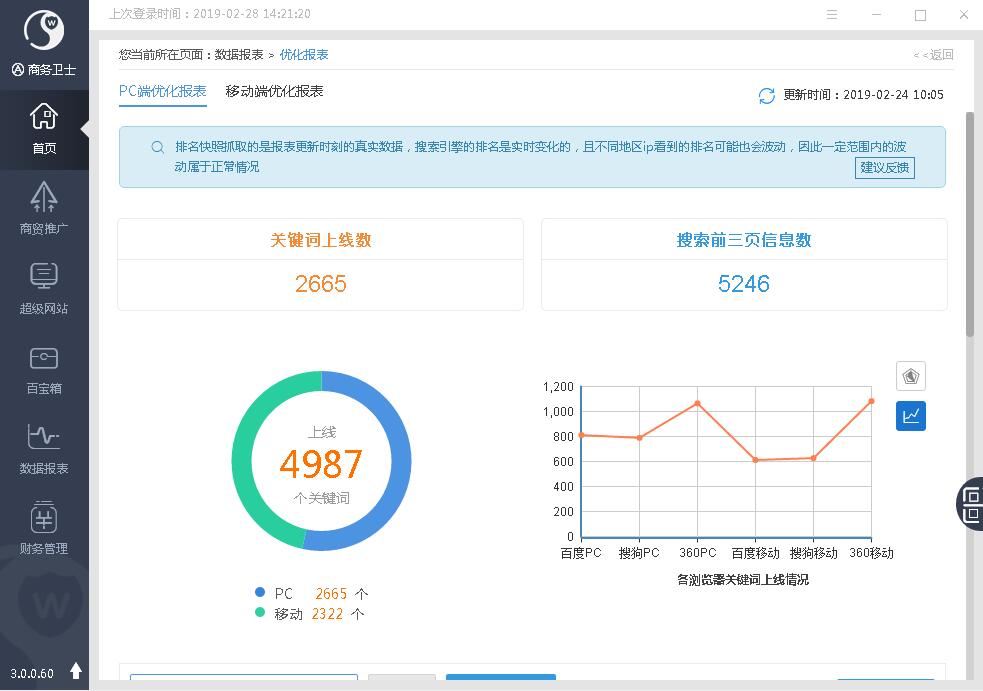983x691 pixels.
Task: Go to 超级网站 sidebar section
Action: (x=44, y=288)
